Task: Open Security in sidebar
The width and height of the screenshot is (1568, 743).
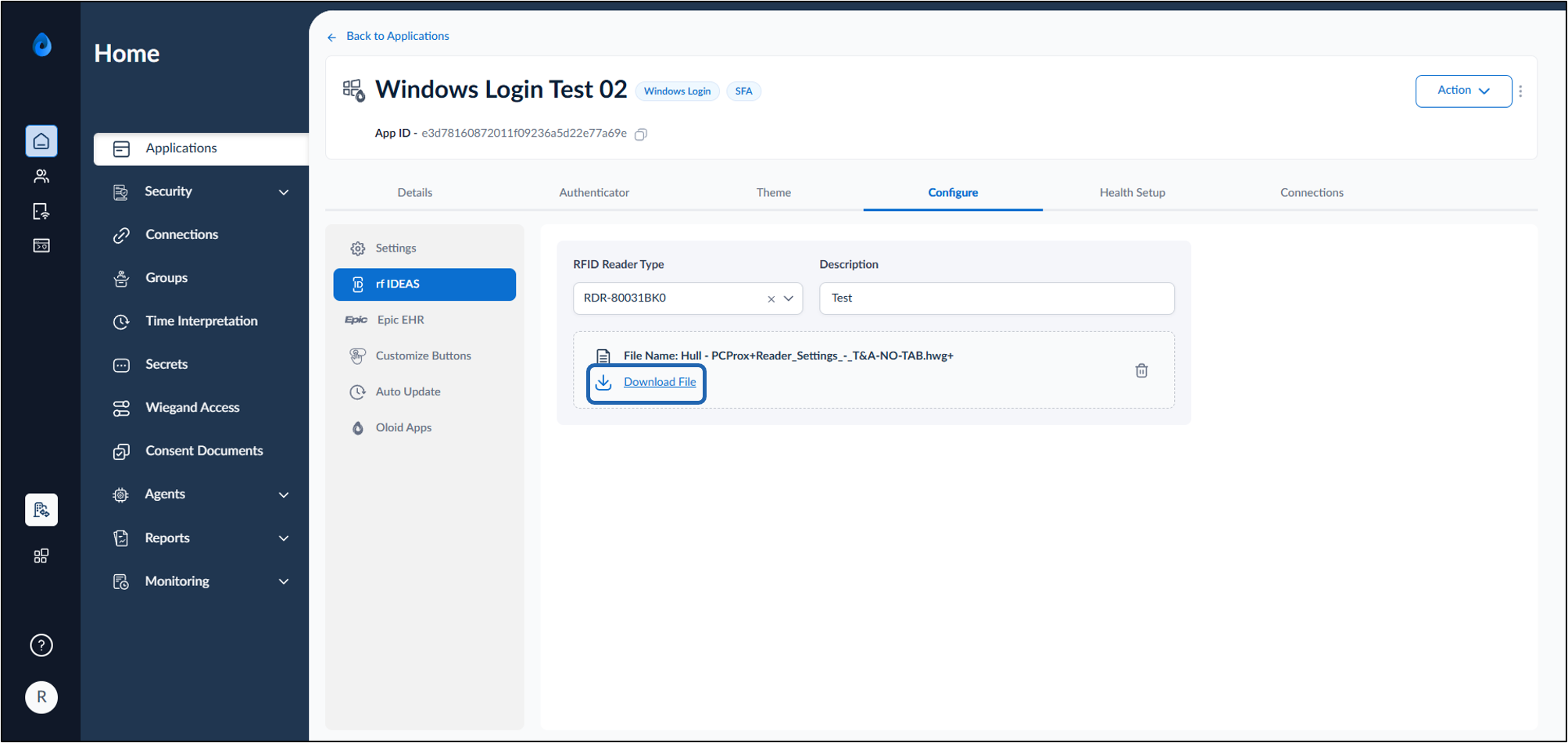Action: (x=201, y=192)
